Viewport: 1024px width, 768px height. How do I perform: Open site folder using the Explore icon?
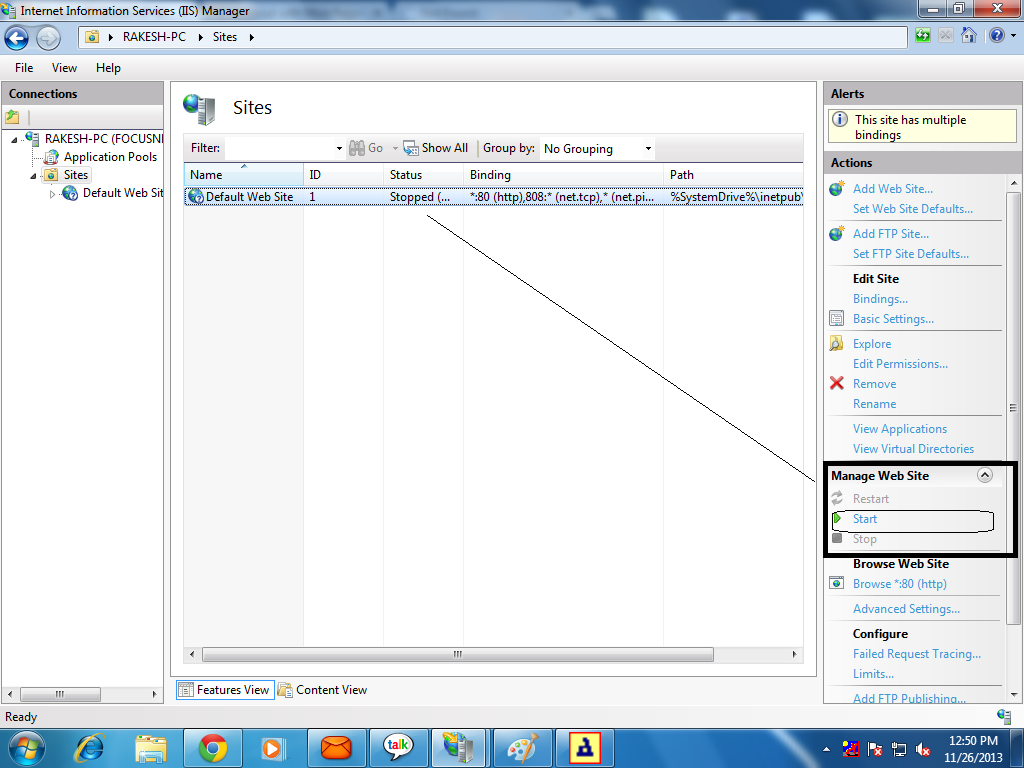click(836, 343)
